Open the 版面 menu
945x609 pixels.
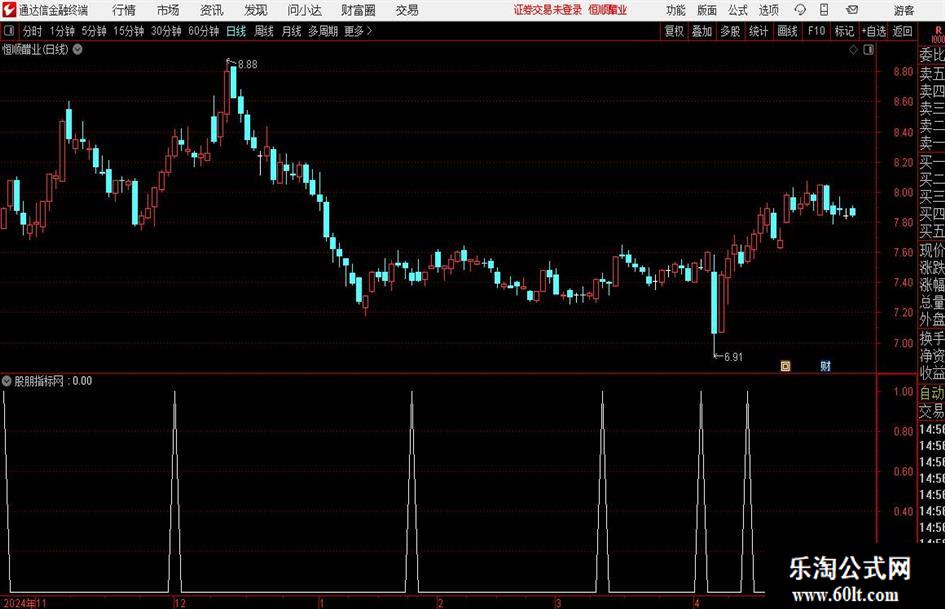pyautogui.click(x=707, y=10)
